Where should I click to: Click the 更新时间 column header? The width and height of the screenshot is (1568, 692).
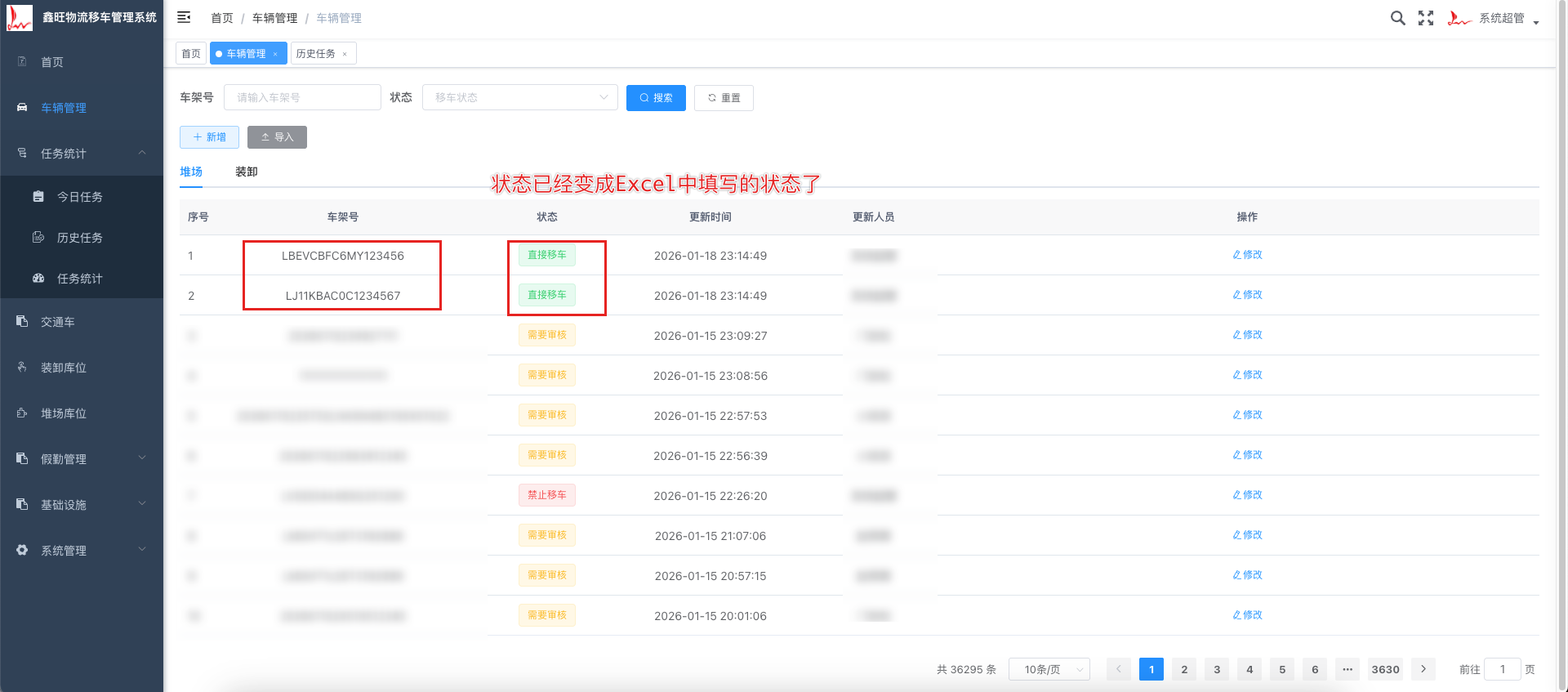tap(710, 217)
